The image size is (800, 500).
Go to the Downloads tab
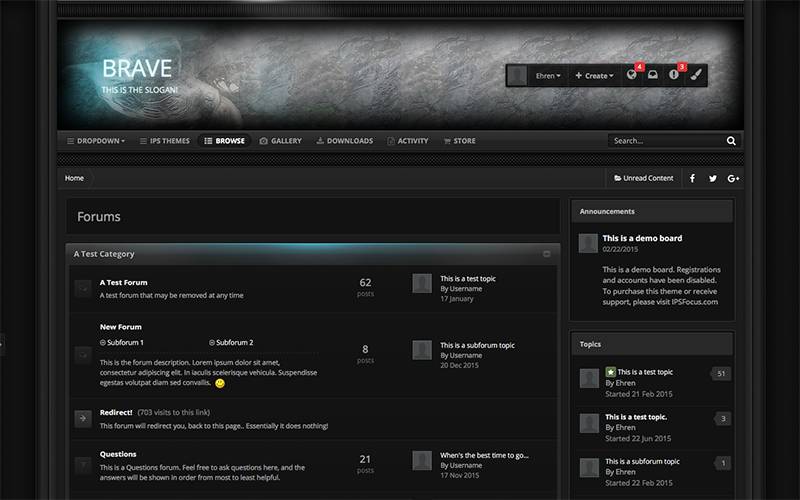coord(344,141)
